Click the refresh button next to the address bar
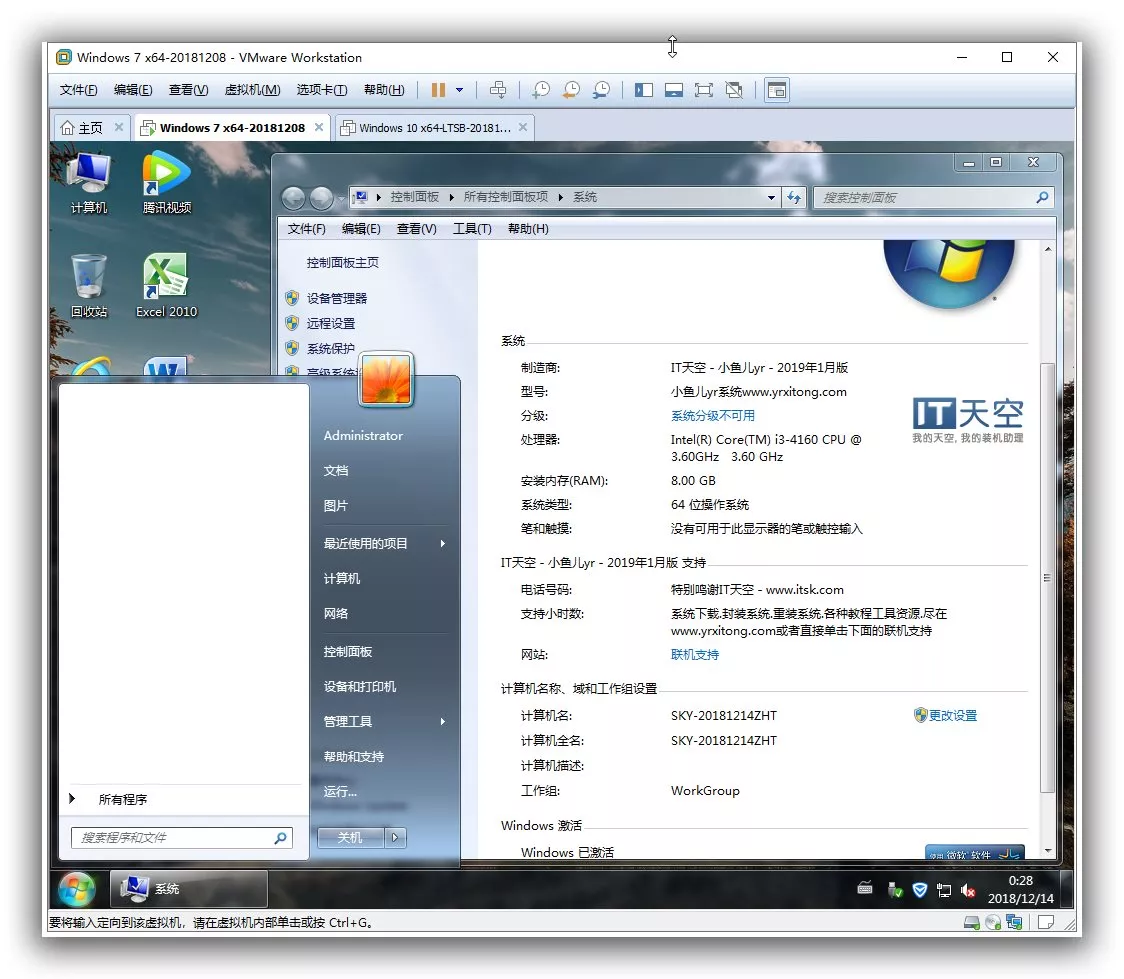The image size is (1124, 979). pyautogui.click(x=794, y=197)
